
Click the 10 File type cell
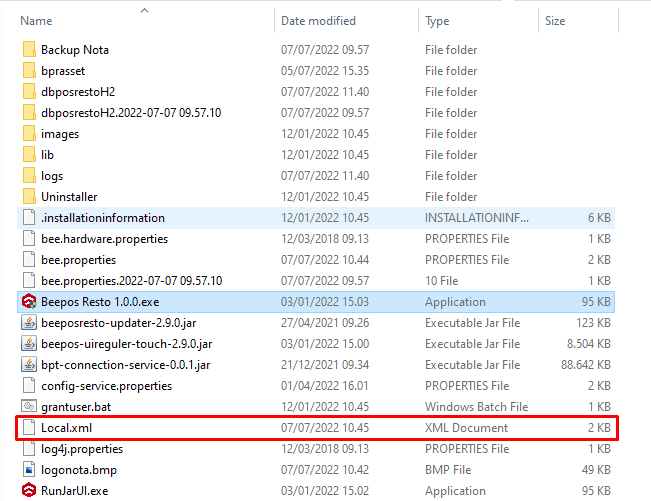point(441,281)
